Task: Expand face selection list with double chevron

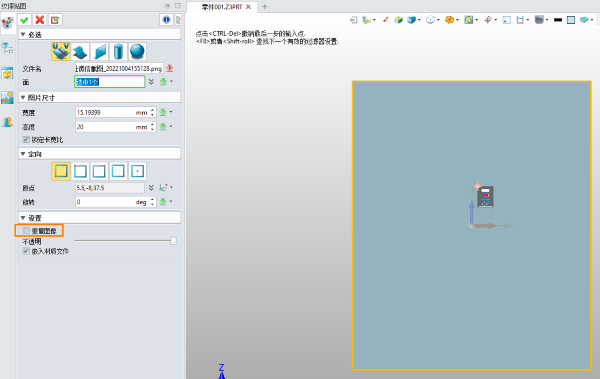Action: click(x=151, y=82)
